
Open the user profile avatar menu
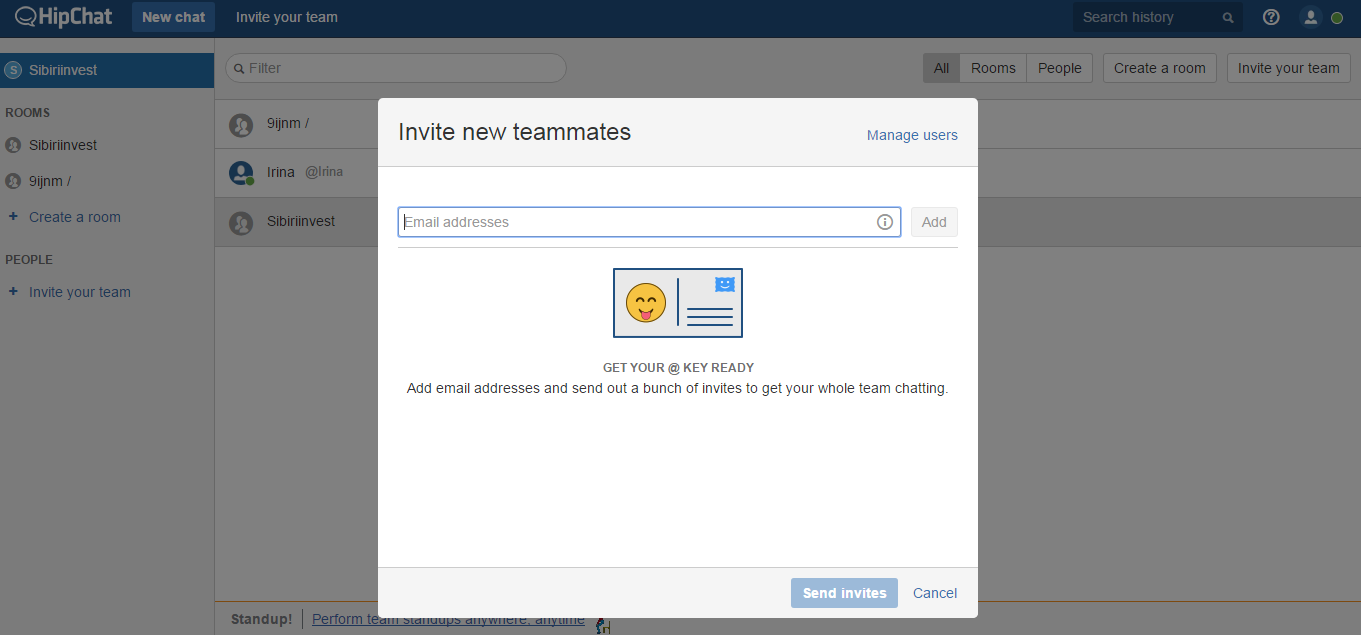(x=1310, y=17)
